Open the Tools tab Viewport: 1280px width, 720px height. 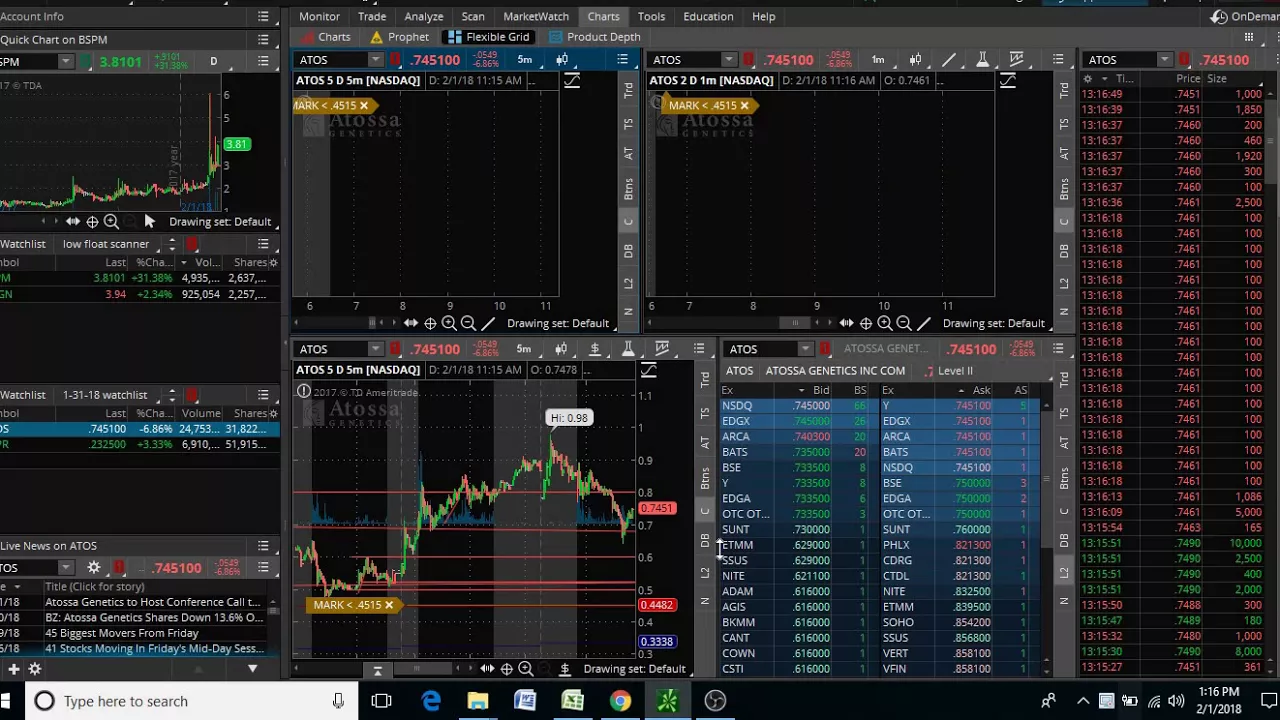coord(651,16)
